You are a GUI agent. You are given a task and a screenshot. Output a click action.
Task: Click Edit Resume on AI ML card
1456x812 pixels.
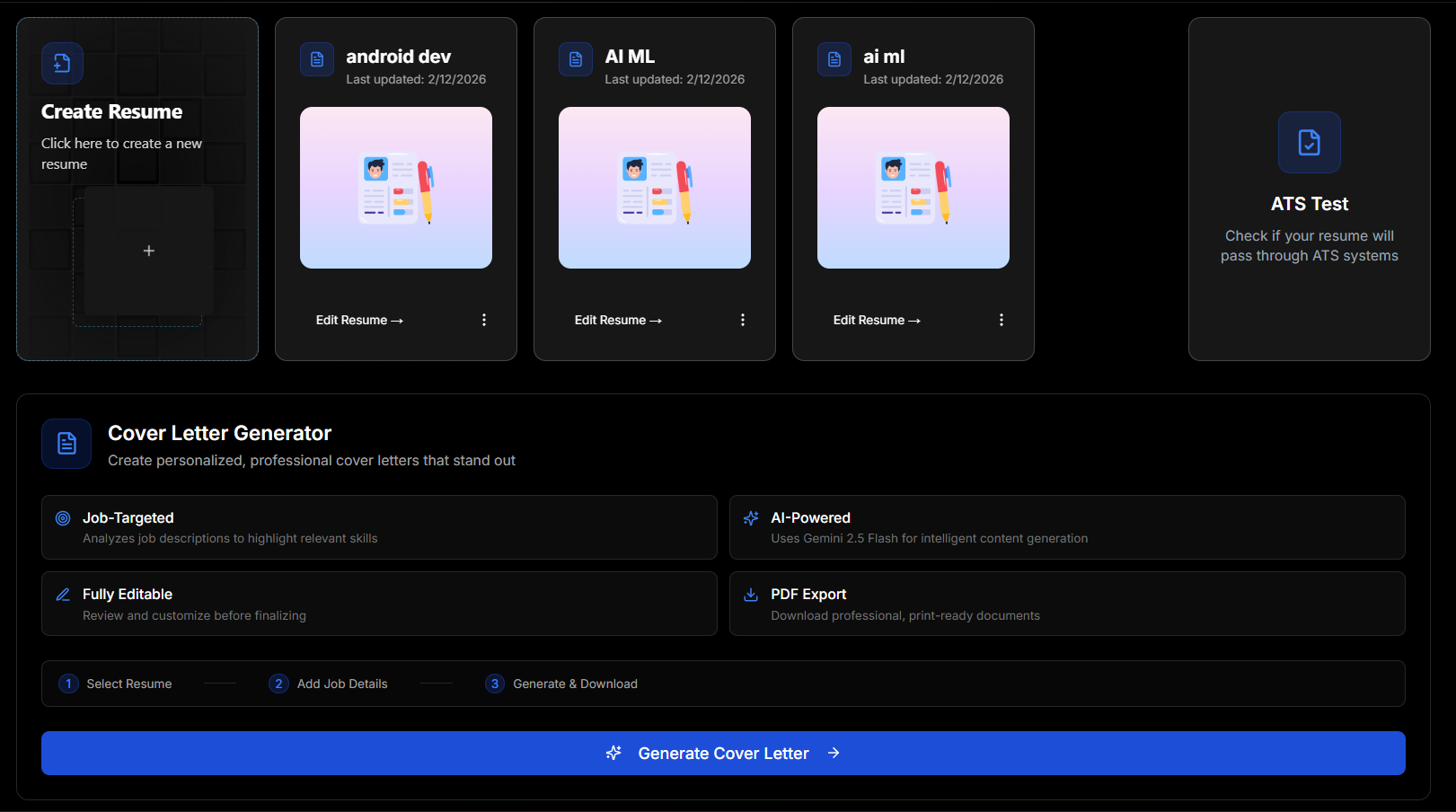(618, 320)
